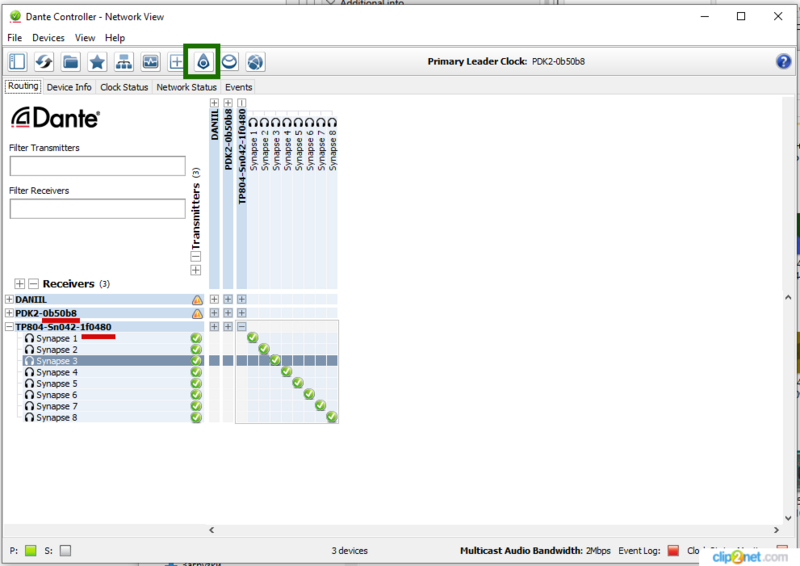The width and height of the screenshot is (800, 566).
Task: Click the Load Preset folder icon
Action: coord(71,62)
